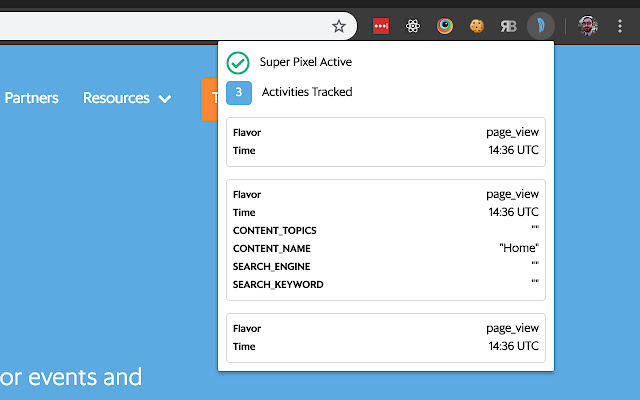Click the RB extension icon

pyautogui.click(x=509, y=26)
